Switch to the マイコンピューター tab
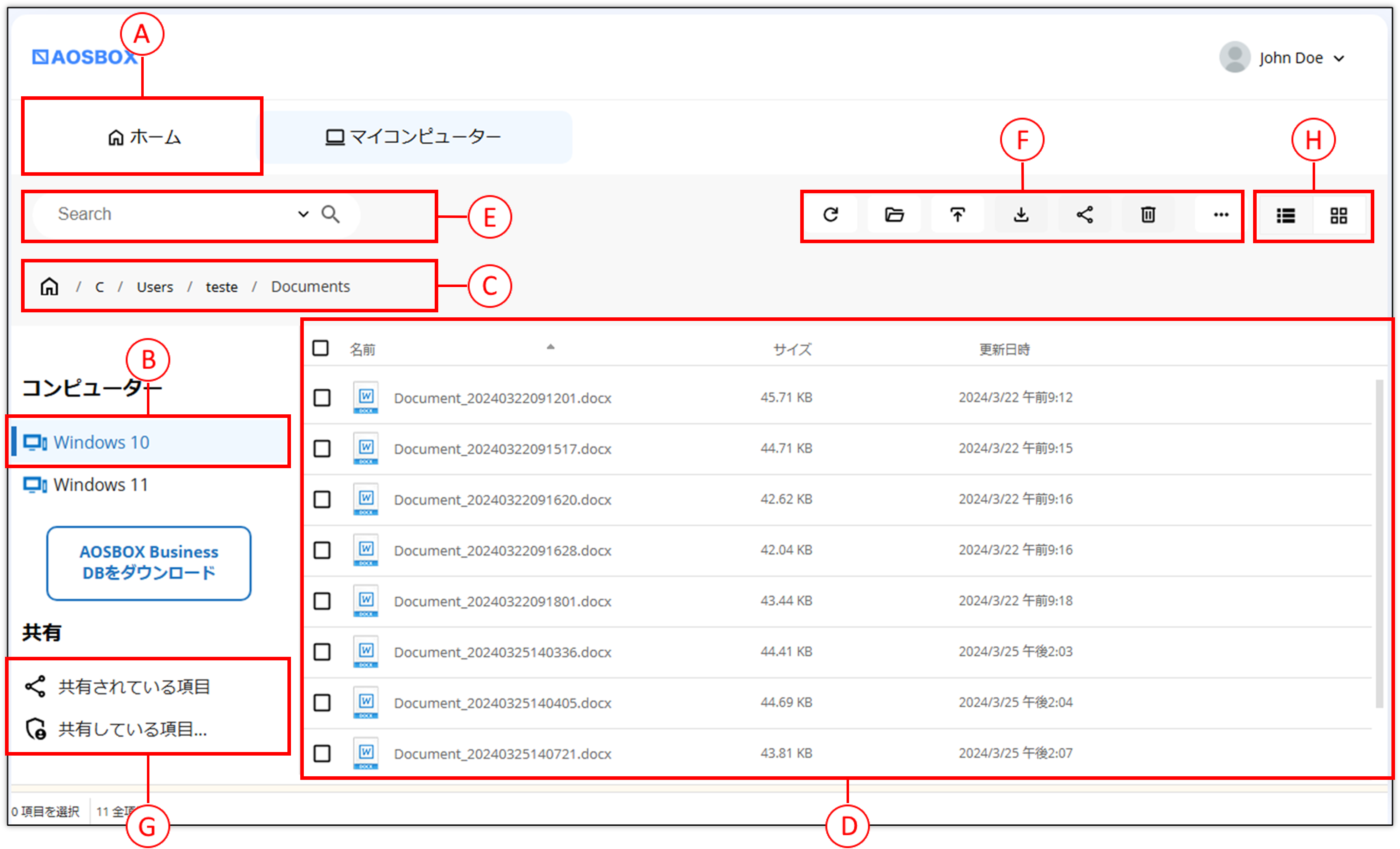The height and width of the screenshot is (849, 1400). pyautogui.click(x=413, y=137)
